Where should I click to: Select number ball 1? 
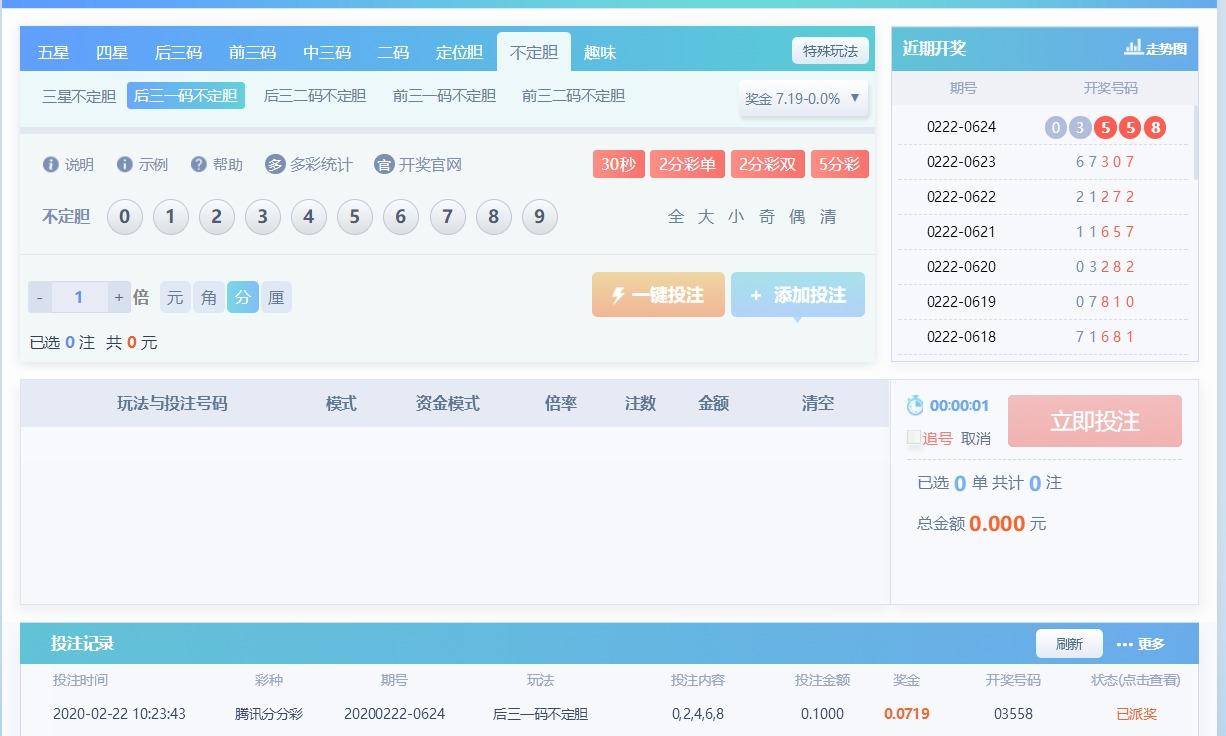(x=171, y=217)
